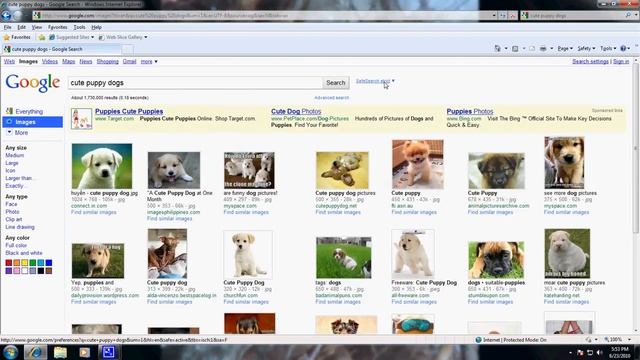Open the Safety dropdown menu

tap(586, 48)
